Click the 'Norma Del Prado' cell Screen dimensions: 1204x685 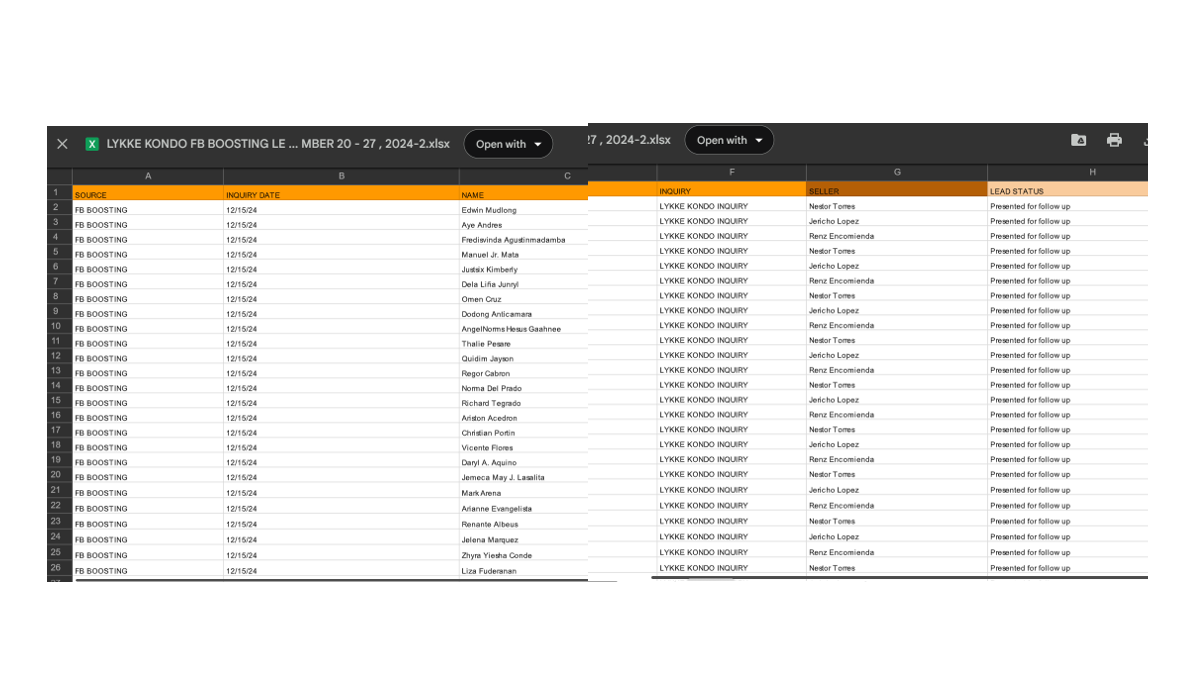(523, 388)
